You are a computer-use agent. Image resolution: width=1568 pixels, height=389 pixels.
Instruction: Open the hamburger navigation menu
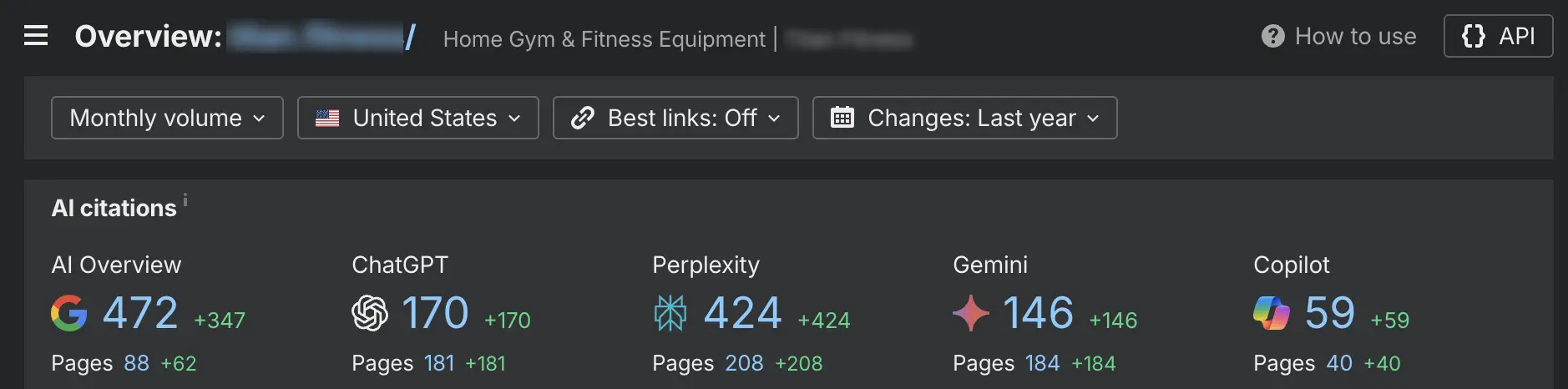[x=36, y=36]
